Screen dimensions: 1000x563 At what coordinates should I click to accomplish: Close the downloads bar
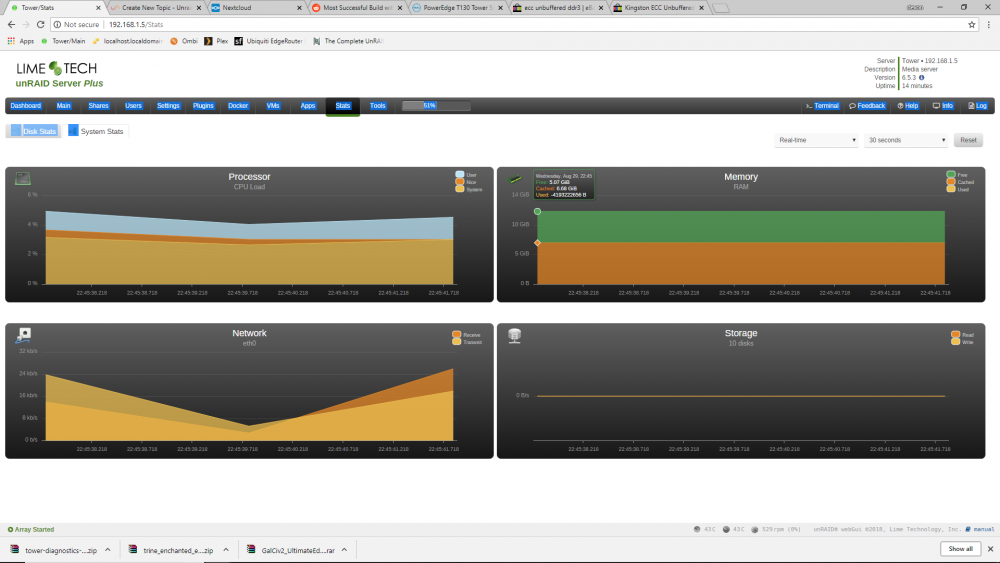click(x=990, y=549)
